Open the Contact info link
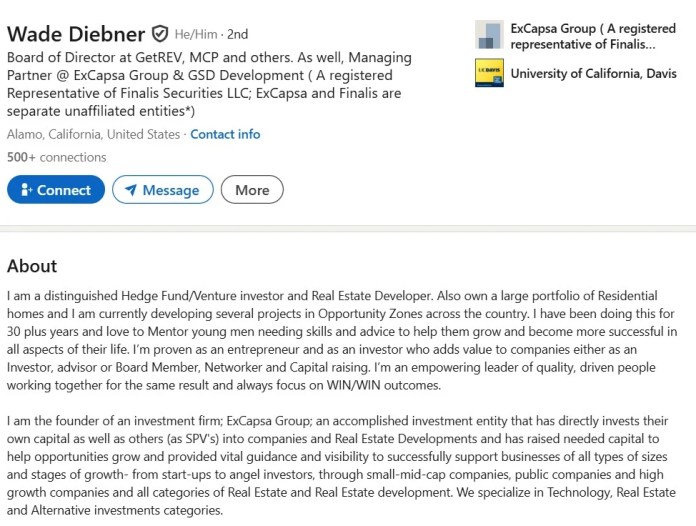This screenshot has width=696, height=526. [x=225, y=134]
